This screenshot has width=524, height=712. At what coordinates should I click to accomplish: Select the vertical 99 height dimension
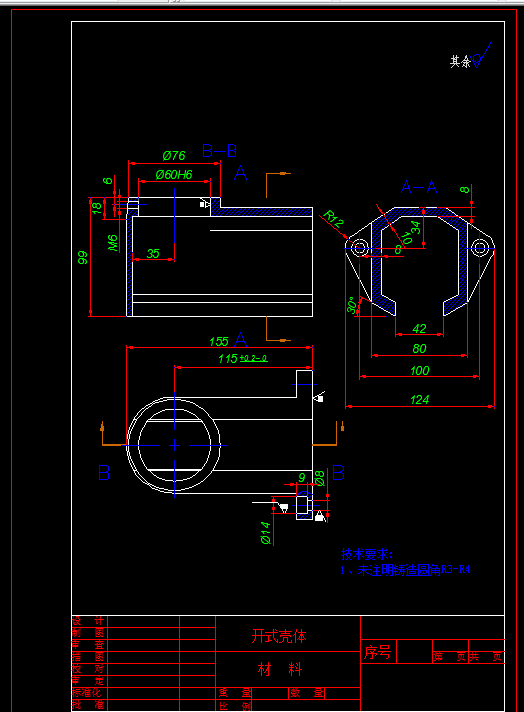[x=82, y=257]
